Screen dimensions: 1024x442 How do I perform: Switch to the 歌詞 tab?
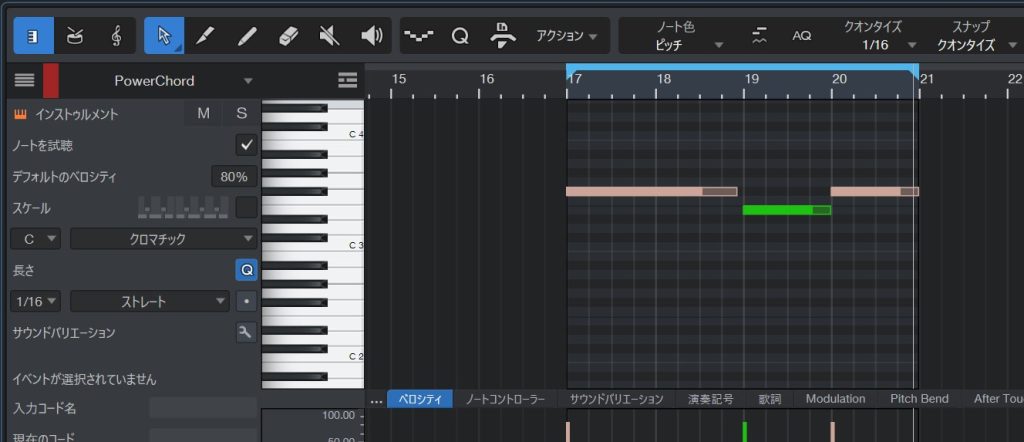click(x=769, y=399)
